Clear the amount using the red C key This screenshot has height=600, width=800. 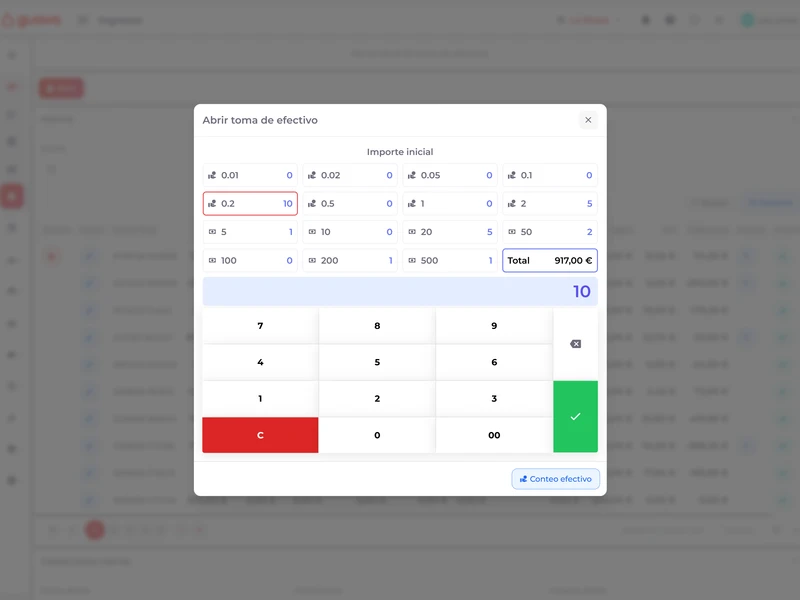pyautogui.click(x=260, y=435)
